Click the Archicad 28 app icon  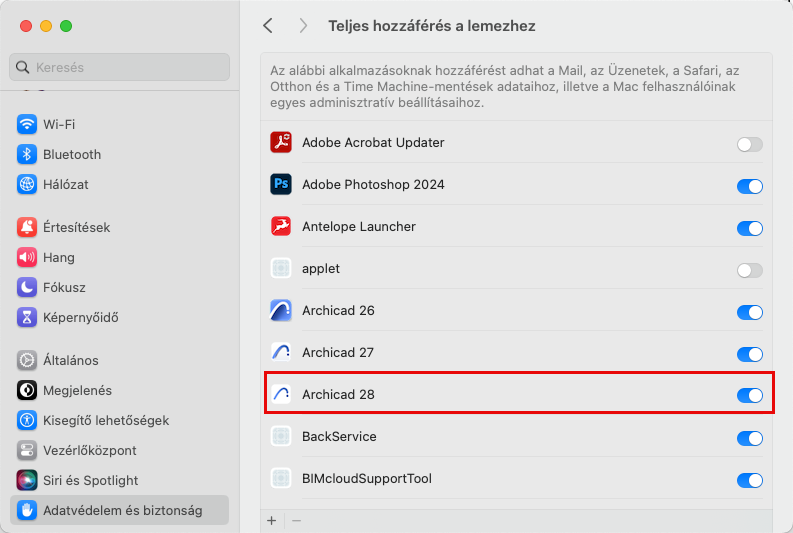(281, 394)
